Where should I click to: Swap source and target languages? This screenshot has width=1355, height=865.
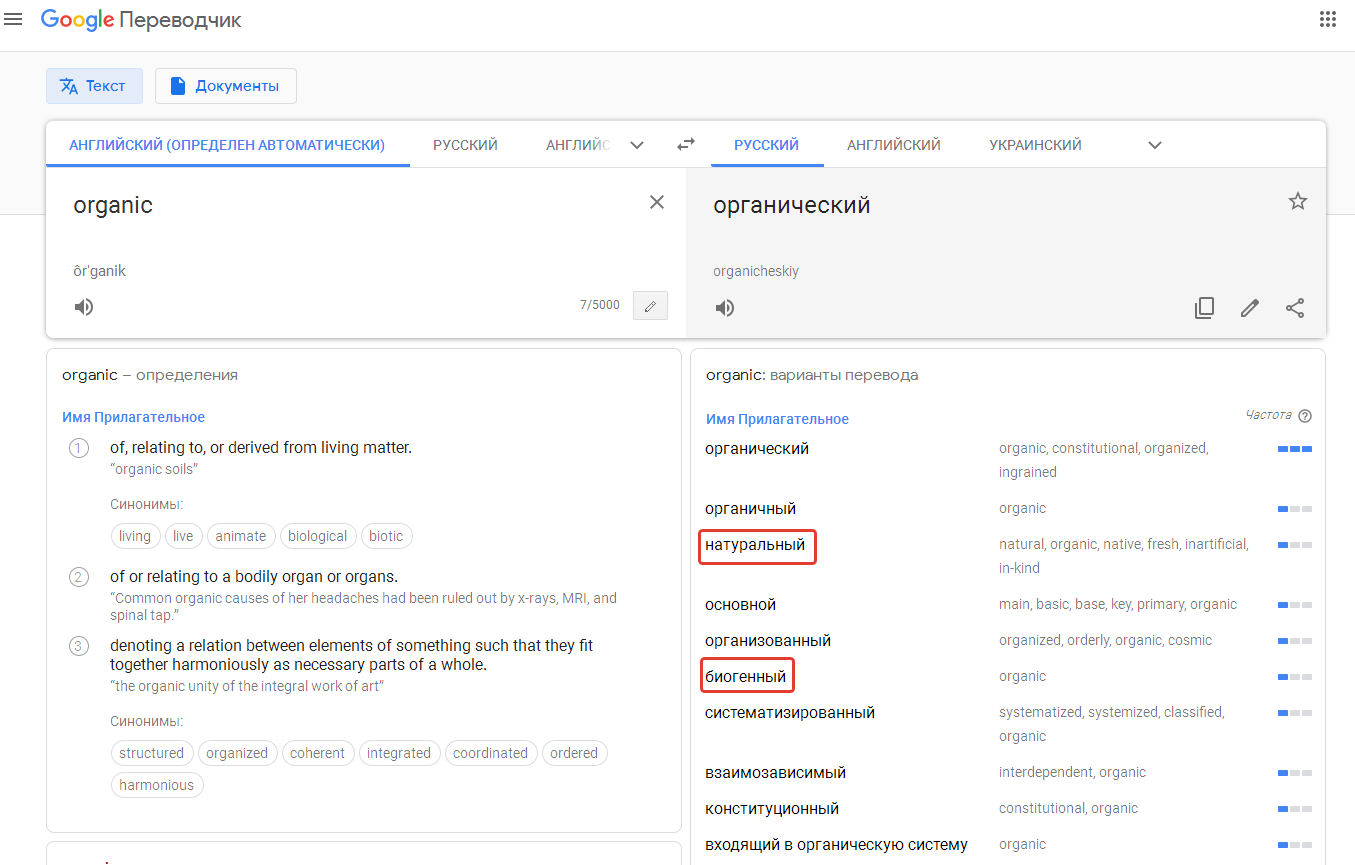(x=686, y=145)
